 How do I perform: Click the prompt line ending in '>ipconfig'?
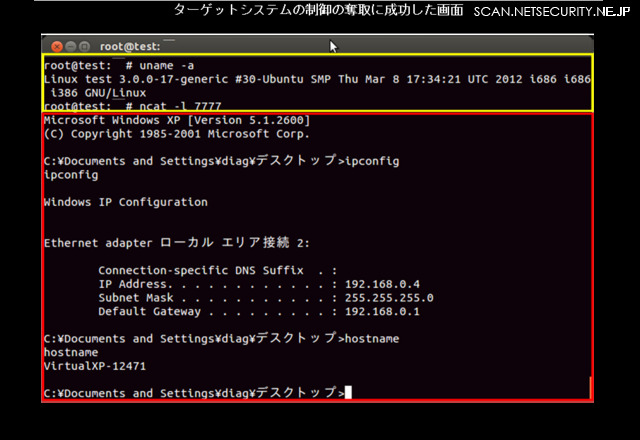click(x=221, y=160)
